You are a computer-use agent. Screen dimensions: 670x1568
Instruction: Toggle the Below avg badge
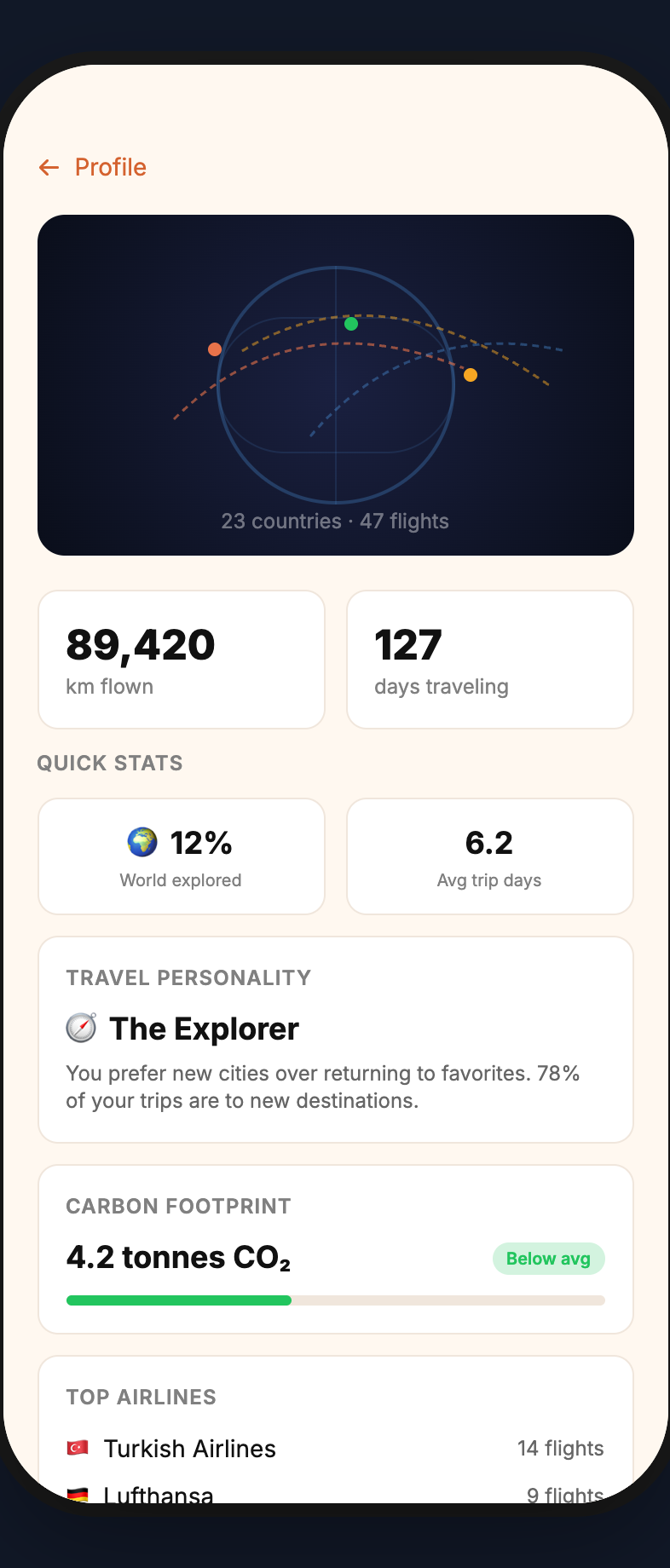point(548,1258)
